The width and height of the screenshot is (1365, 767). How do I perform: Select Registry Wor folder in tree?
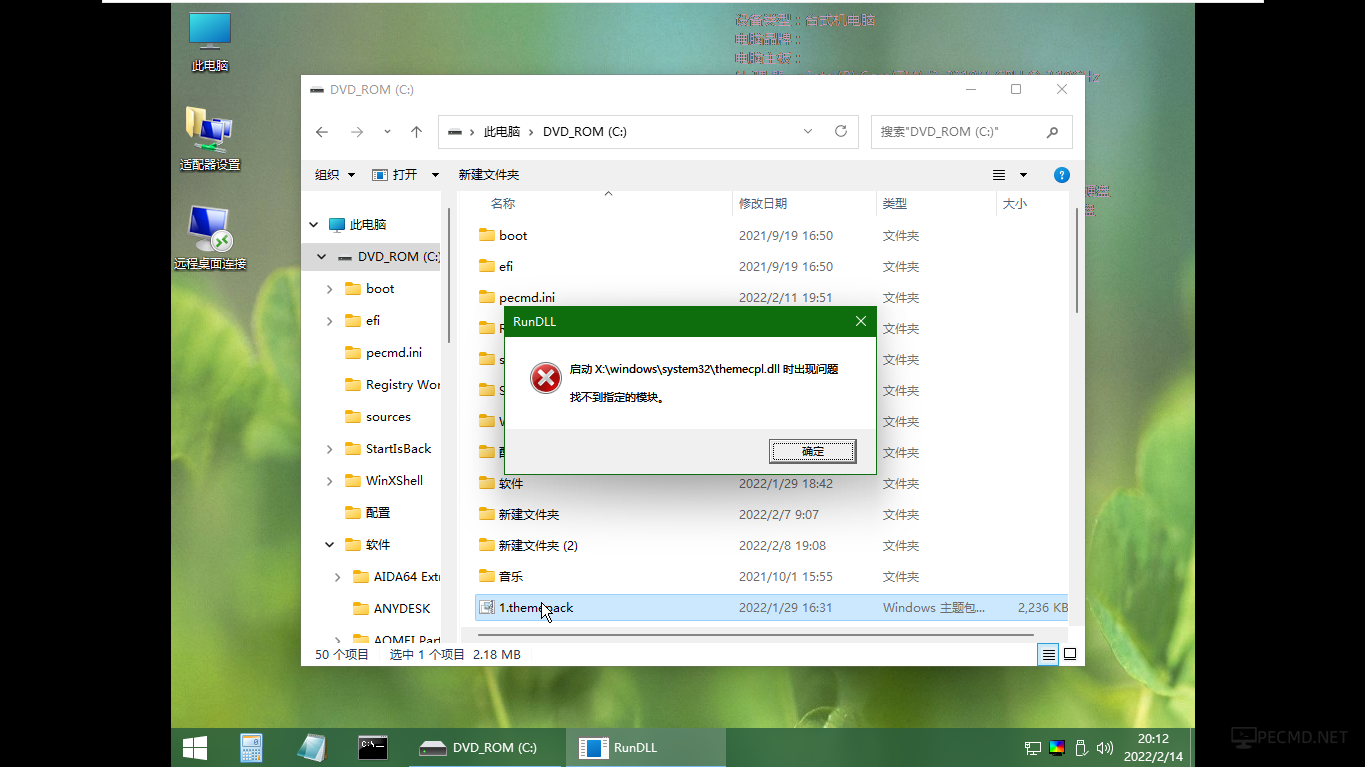[x=392, y=385]
